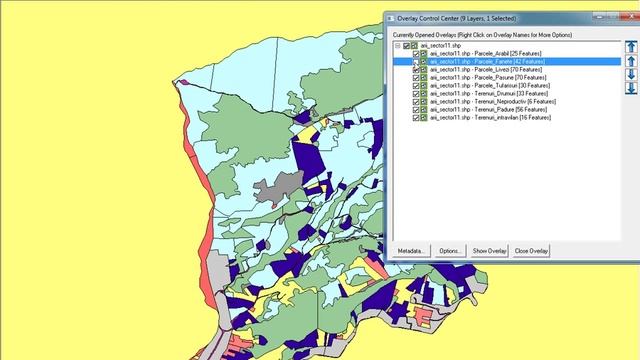This screenshot has width=640, height=360.
Task: Click layer type icon of Terenuri_intravilan row
Action: pyautogui.click(x=424, y=118)
